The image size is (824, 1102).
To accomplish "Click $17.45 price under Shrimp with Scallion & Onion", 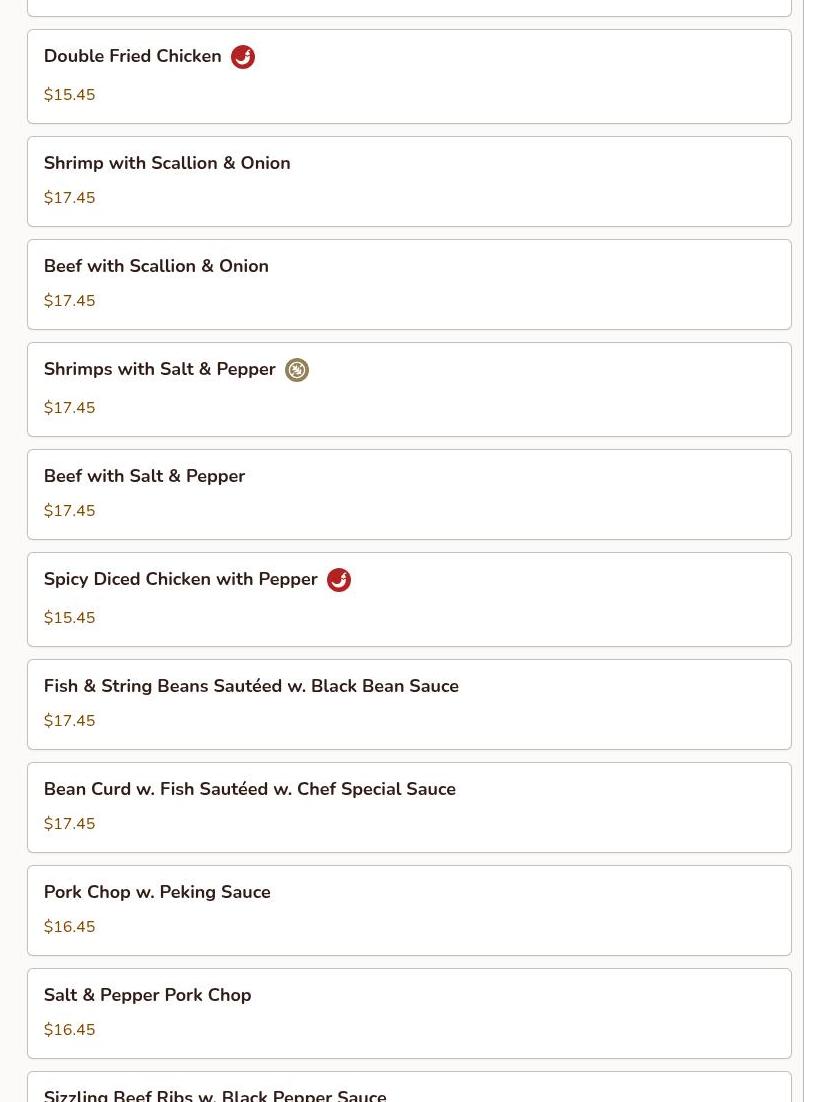I will coord(69,198).
